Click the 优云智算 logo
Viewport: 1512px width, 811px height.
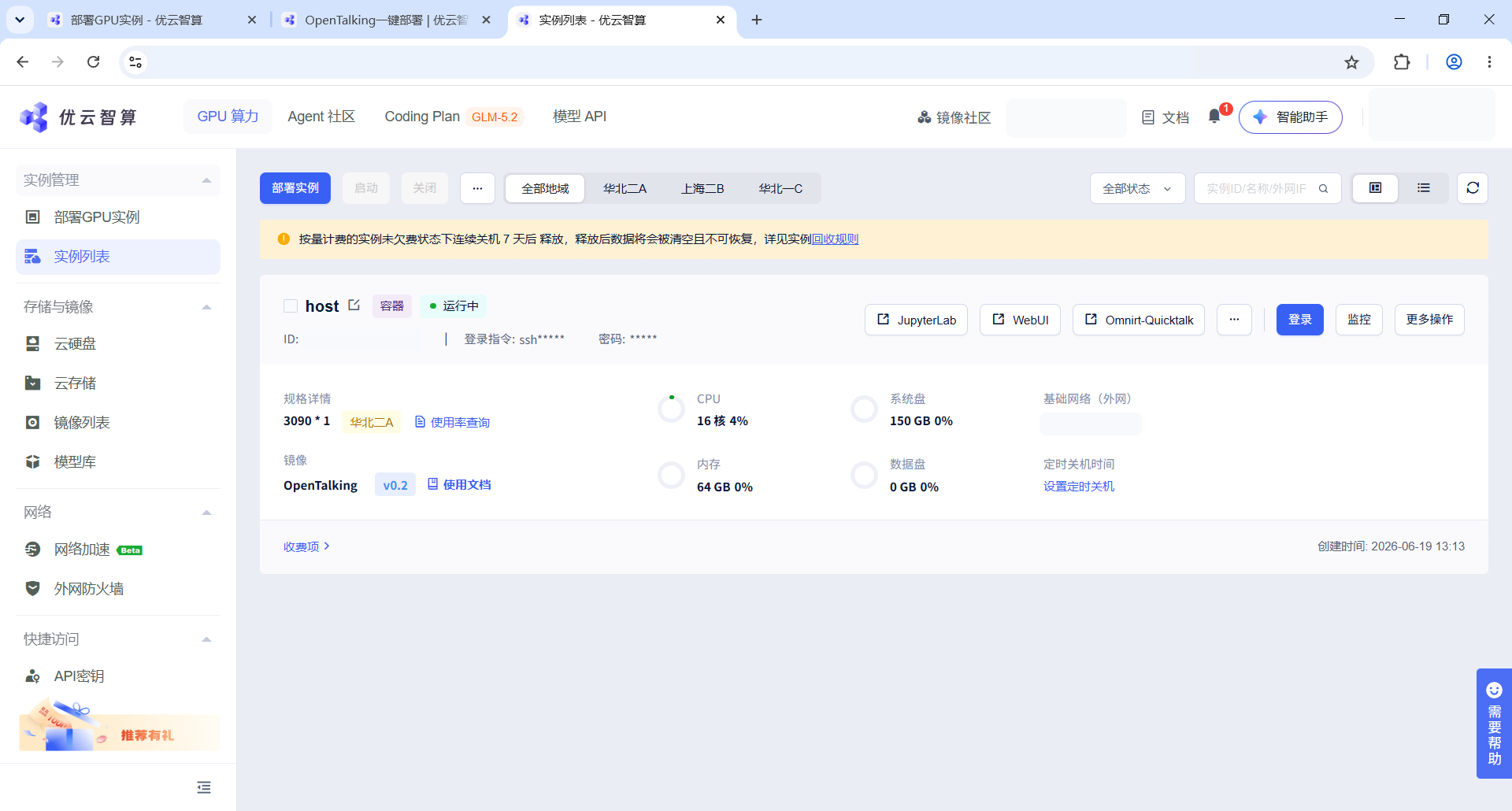[78, 117]
